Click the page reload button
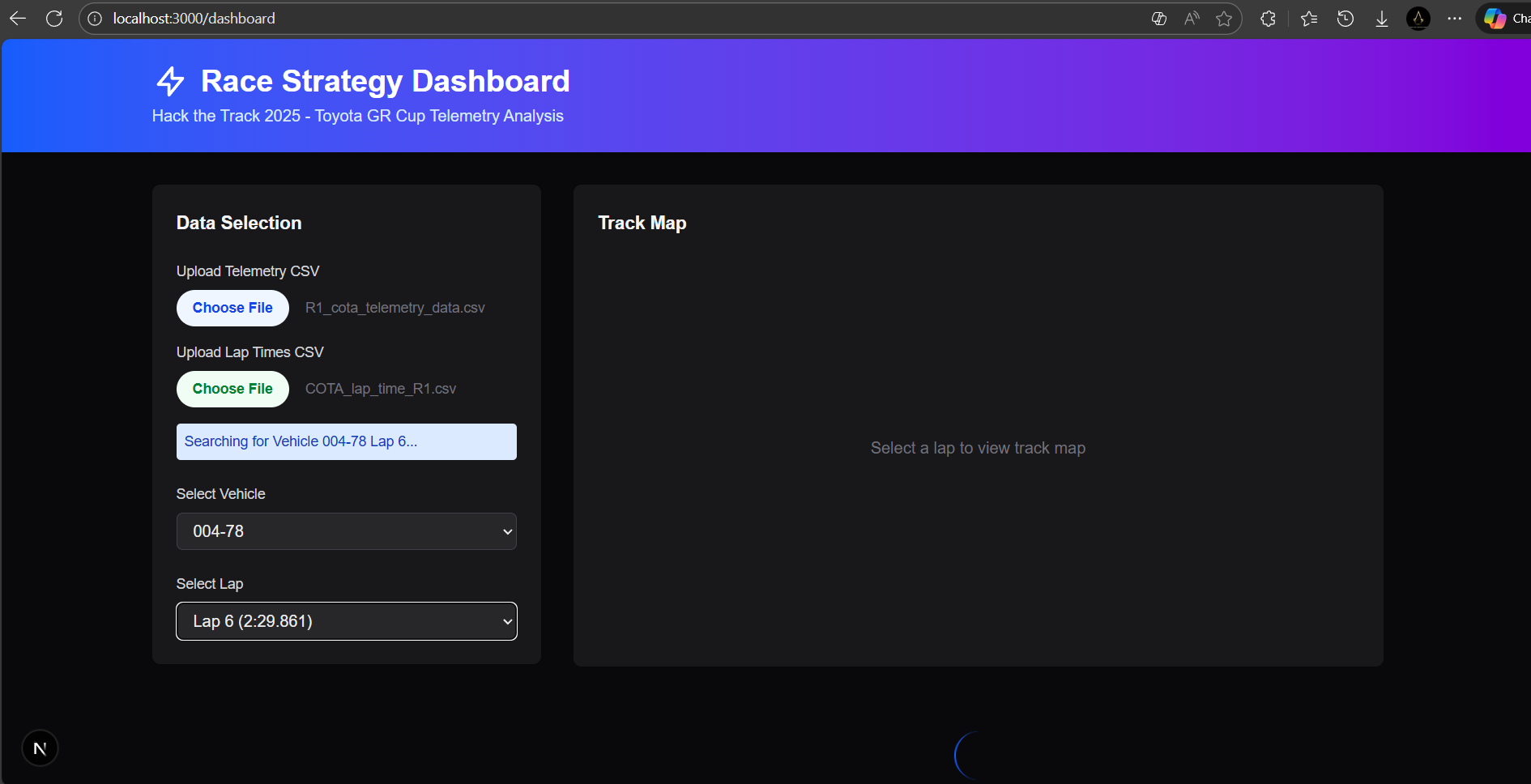This screenshot has height=784, width=1531. pyautogui.click(x=54, y=18)
